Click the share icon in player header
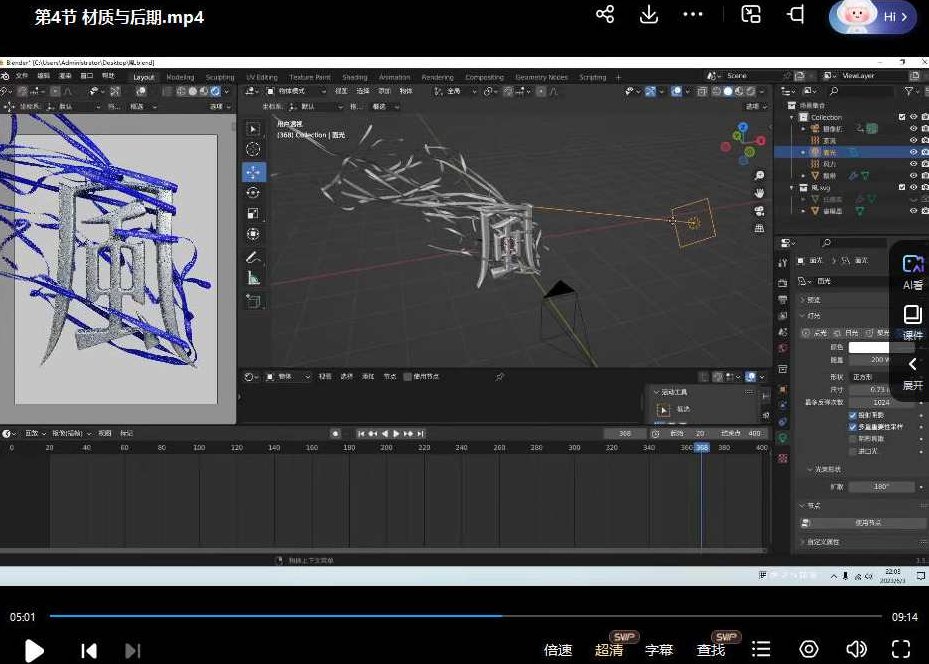The height and width of the screenshot is (664, 929). 605,14
